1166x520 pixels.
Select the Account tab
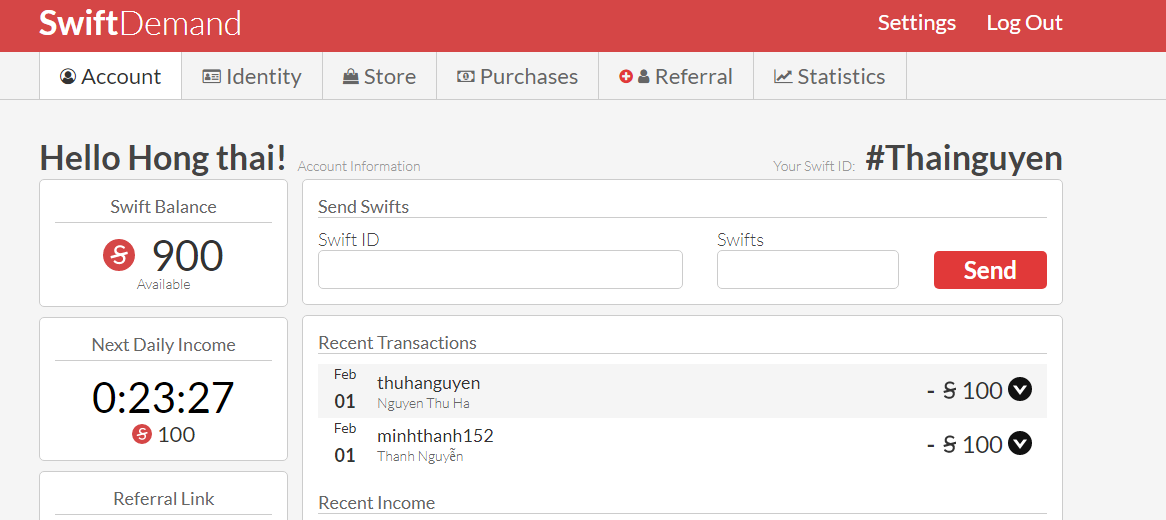(111, 77)
